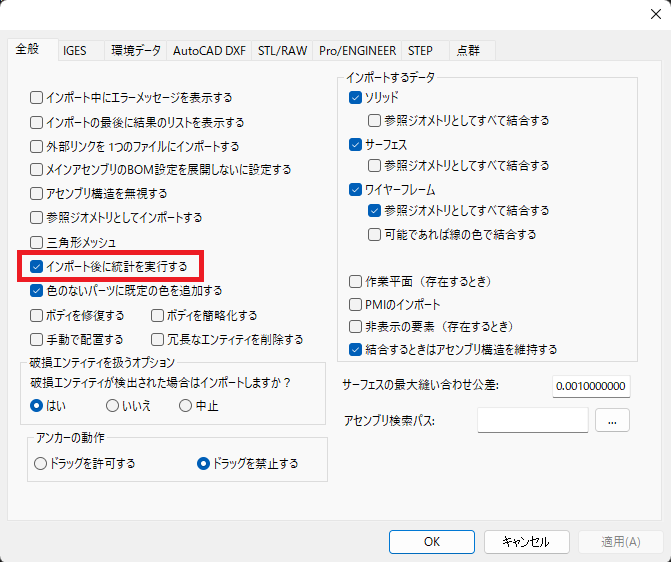Choose the 中止 radio option
Screen dimensions: 671x562
pos(185,406)
